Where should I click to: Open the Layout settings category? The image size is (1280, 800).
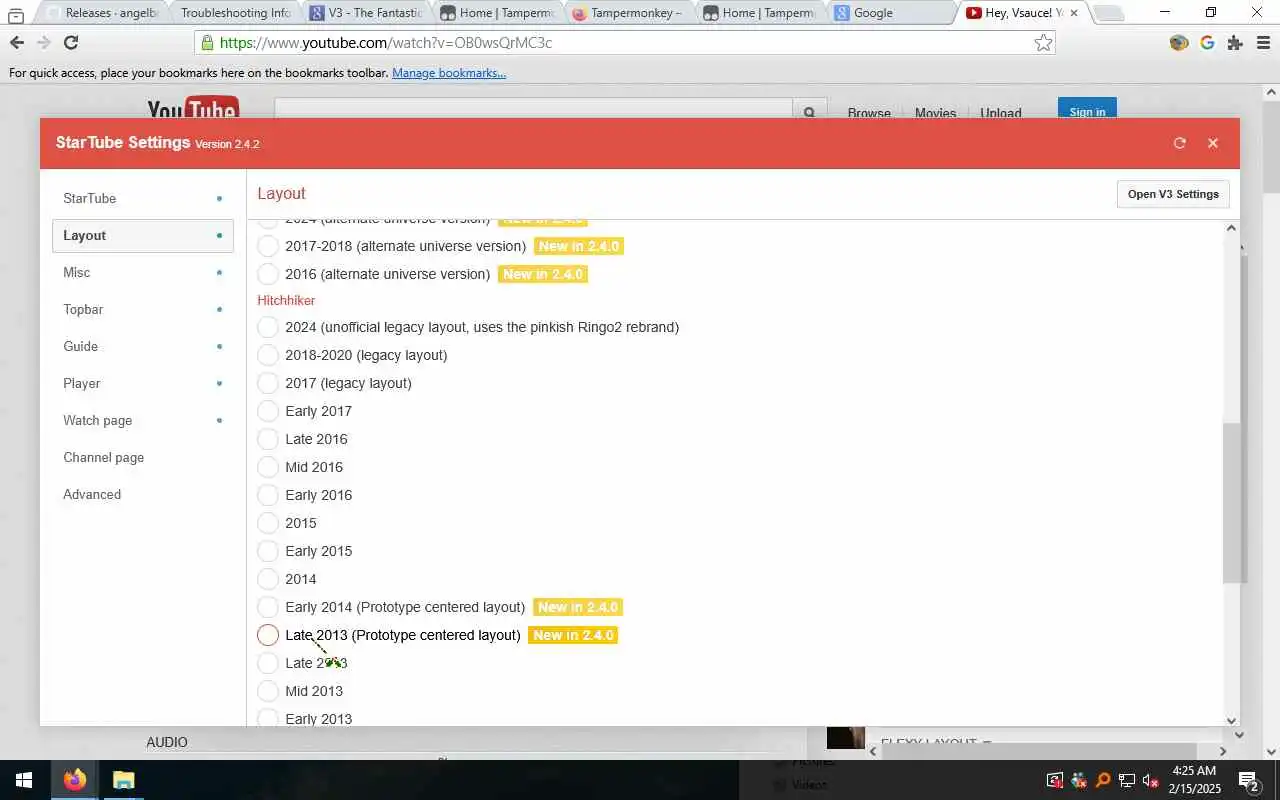click(x=143, y=235)
